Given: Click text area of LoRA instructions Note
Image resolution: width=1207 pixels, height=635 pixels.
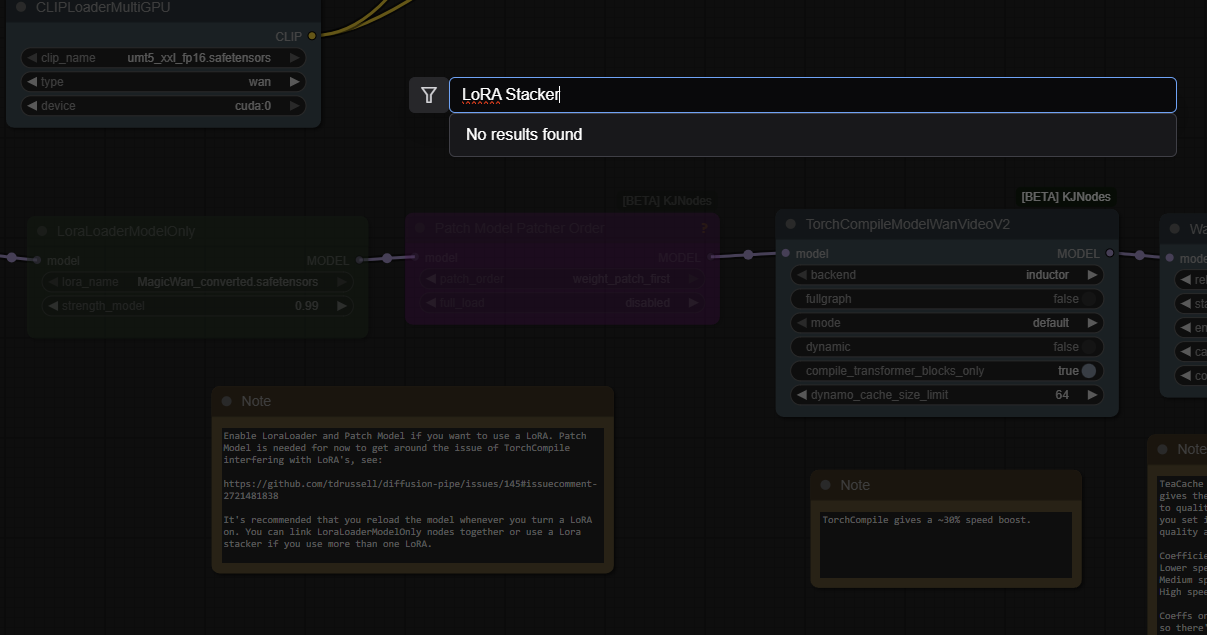Looking at the screenshot, I should coord(413,496).
